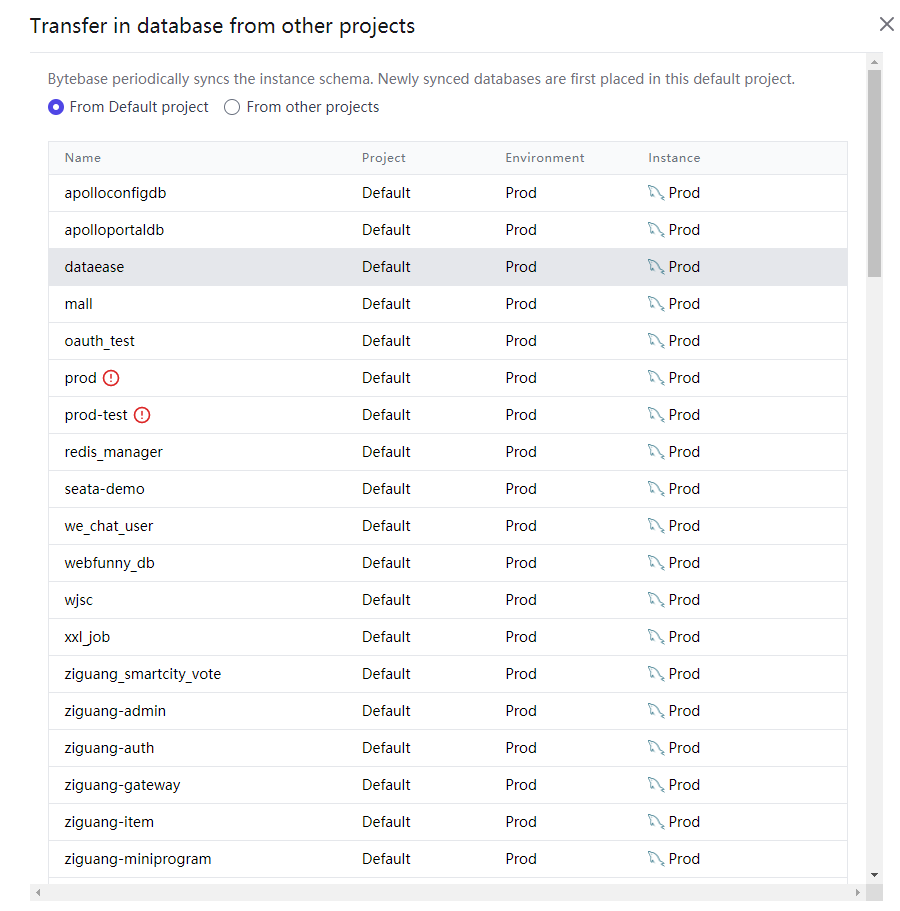
Task: Choose the ziguang-item database name
Action: 109,822
